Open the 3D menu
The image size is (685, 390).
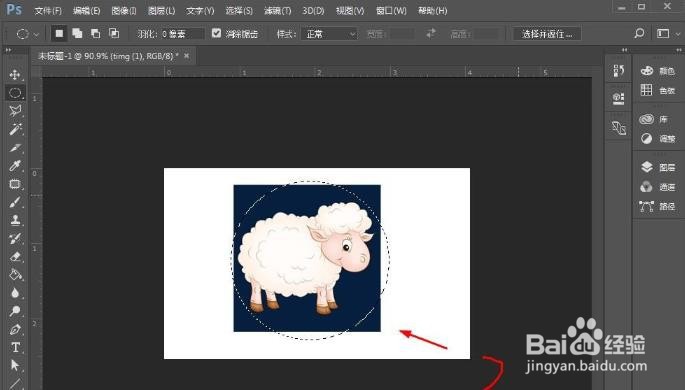[x=313, y=10]
